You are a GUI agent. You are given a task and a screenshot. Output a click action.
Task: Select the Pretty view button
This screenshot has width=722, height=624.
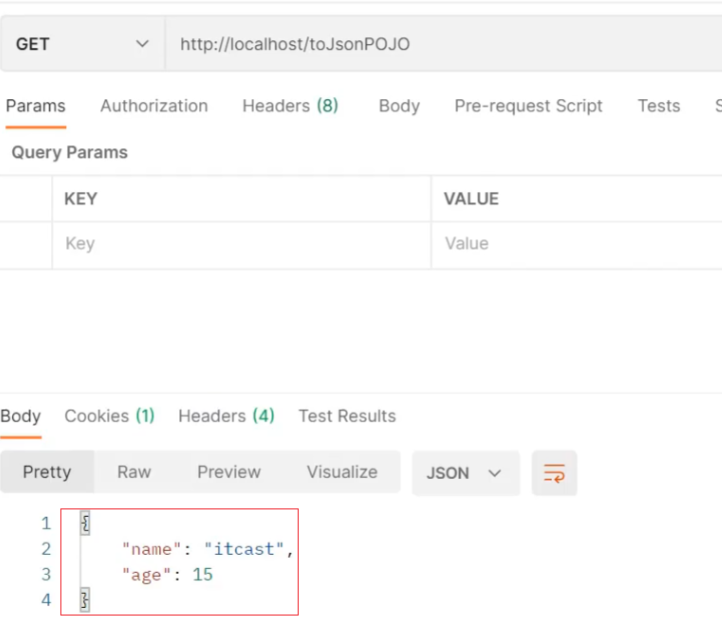point(47,472)
